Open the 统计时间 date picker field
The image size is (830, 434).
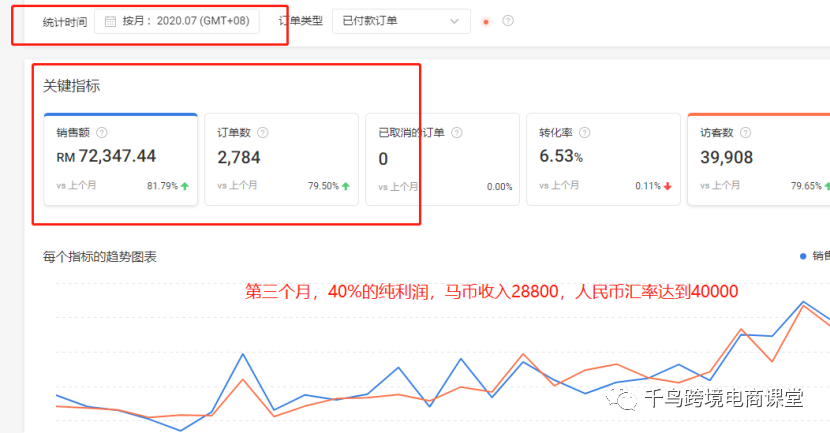coord(177,21)
